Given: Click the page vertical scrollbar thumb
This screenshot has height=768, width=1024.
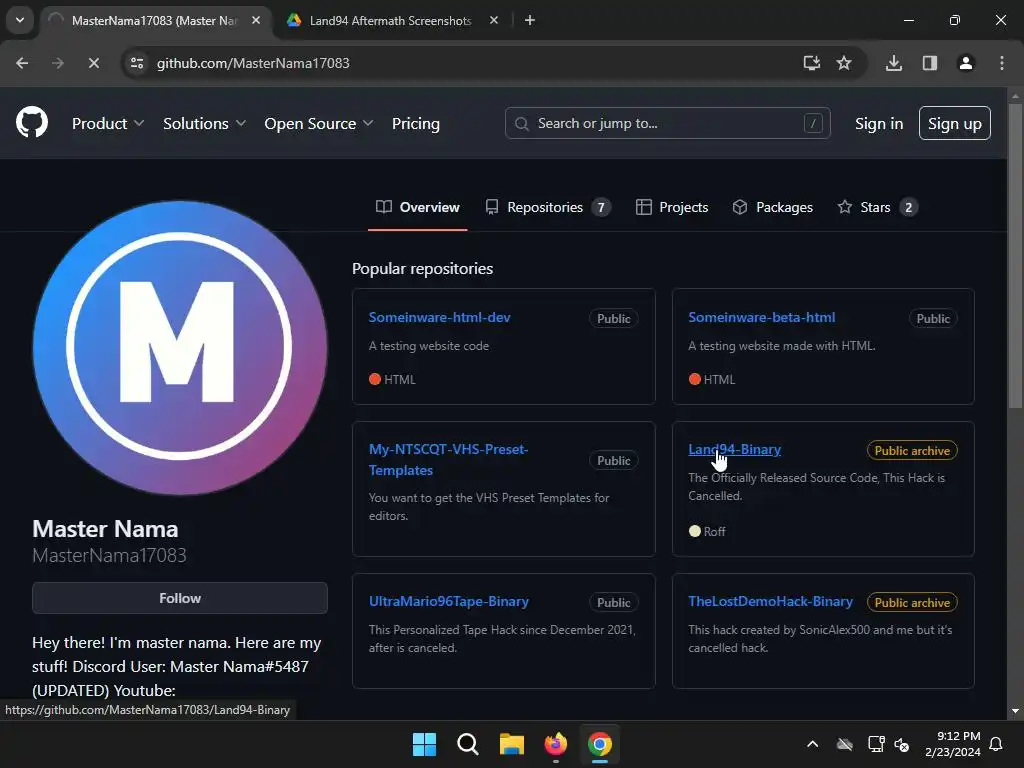Looking at the screenshot, I should tap(1015, 256).
